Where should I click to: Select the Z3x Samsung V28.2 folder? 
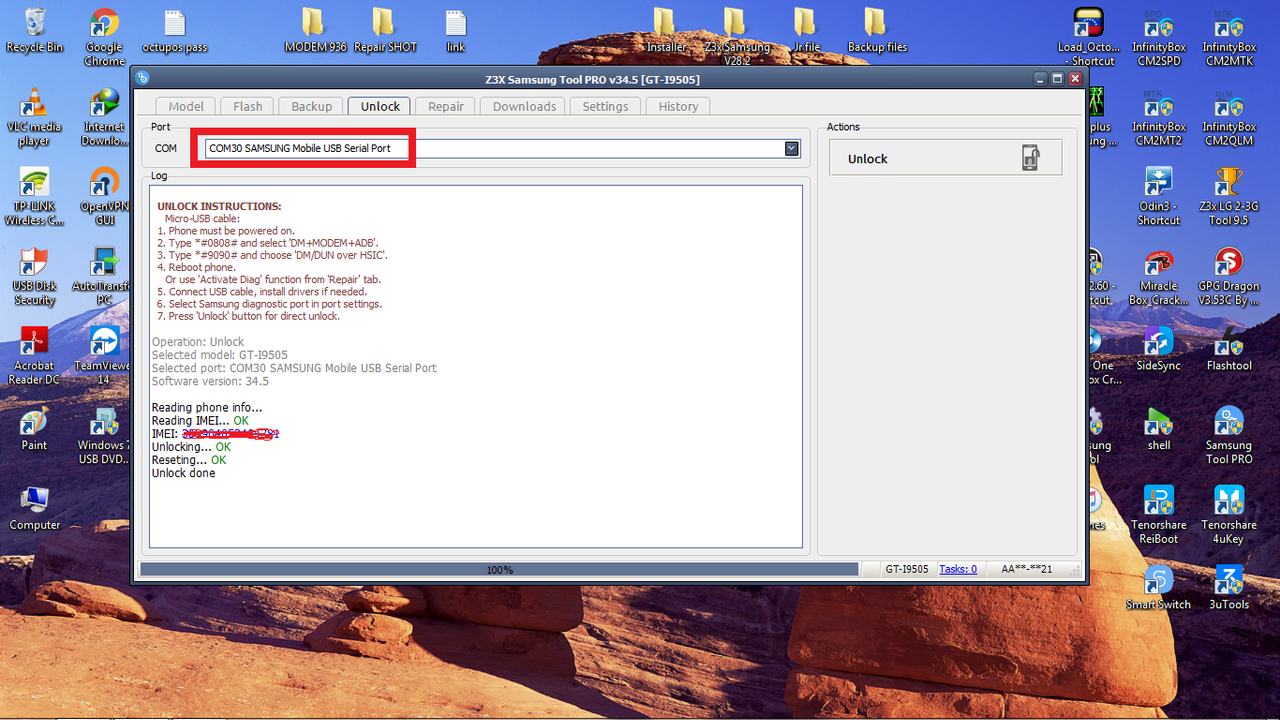pos(737,37)
